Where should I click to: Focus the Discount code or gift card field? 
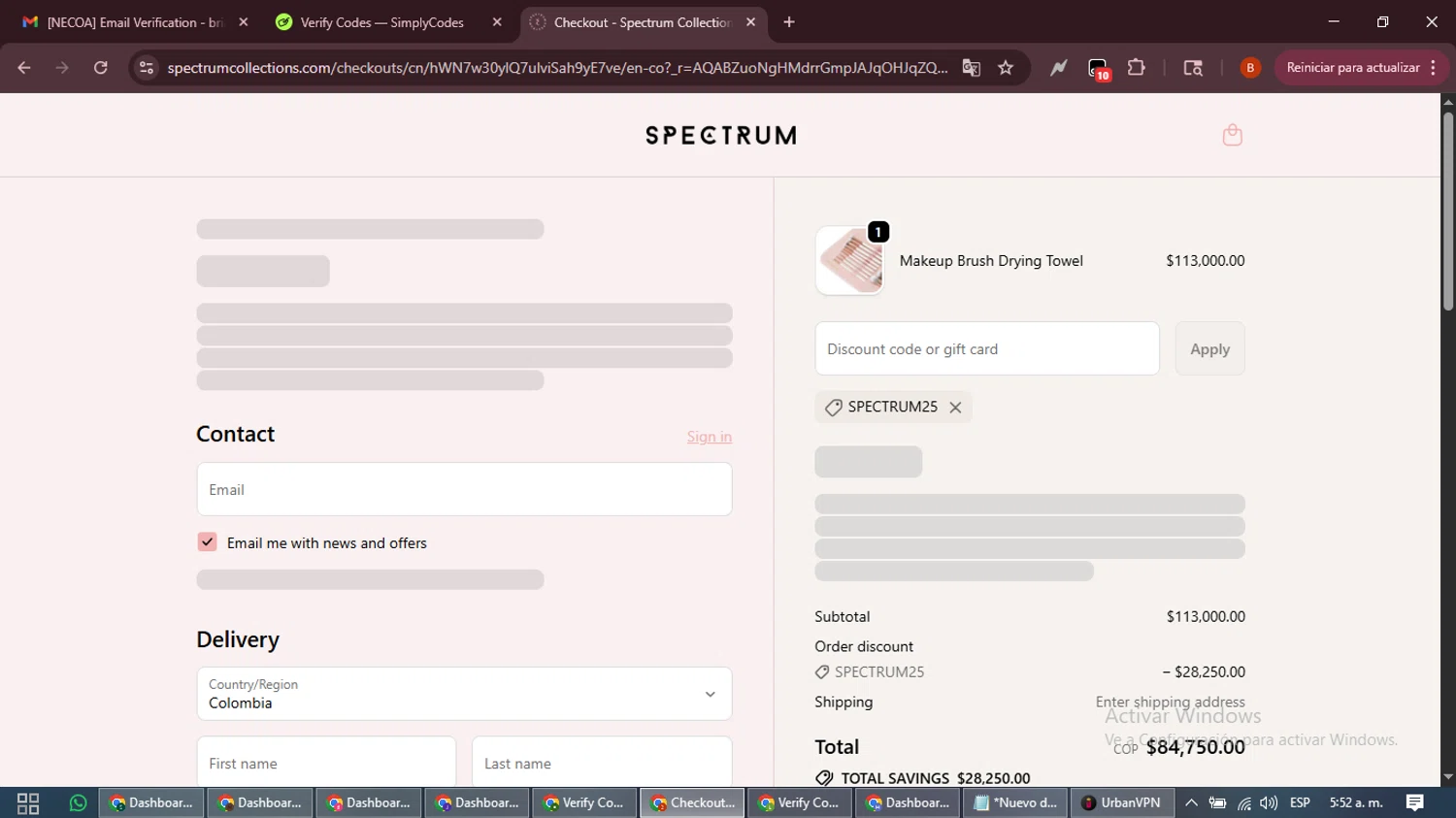(x=987, y=348)
